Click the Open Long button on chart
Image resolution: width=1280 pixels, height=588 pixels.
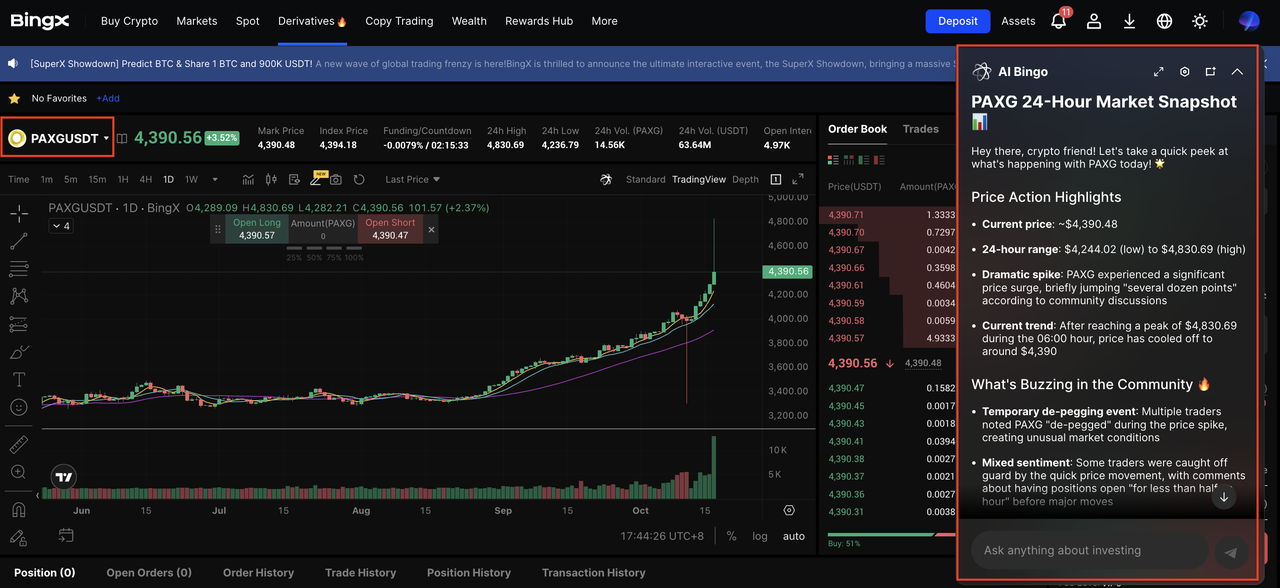pyautogui.click(x=257, y=229)
